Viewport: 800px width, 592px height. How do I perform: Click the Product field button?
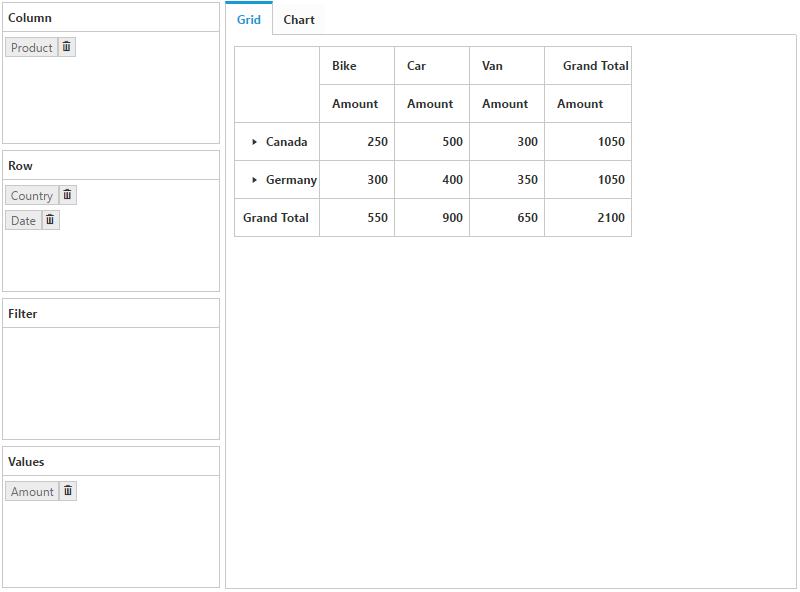pyautogui.click(x=32, y=47)
